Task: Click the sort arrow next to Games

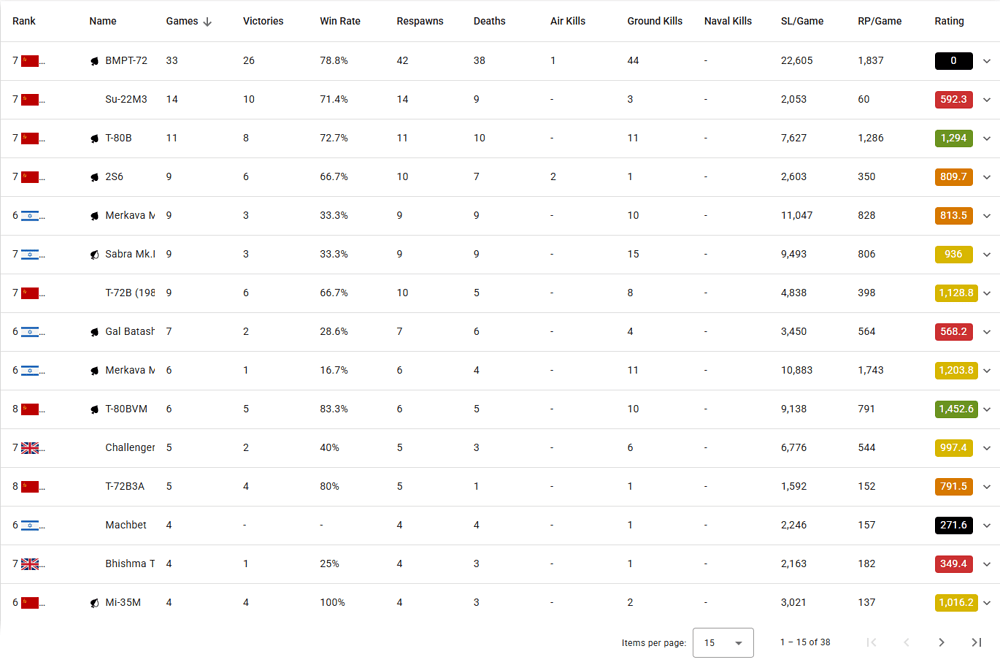Action: pos(207,21)
